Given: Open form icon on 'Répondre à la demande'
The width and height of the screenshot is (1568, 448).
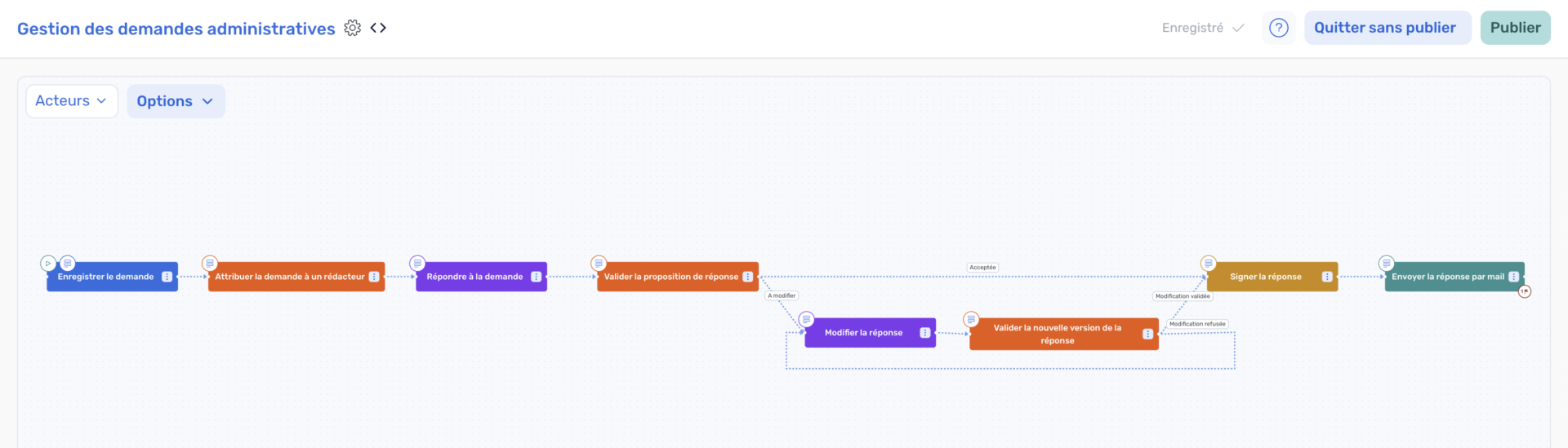Looking at the screenshot, I should [x=417, y=264].
